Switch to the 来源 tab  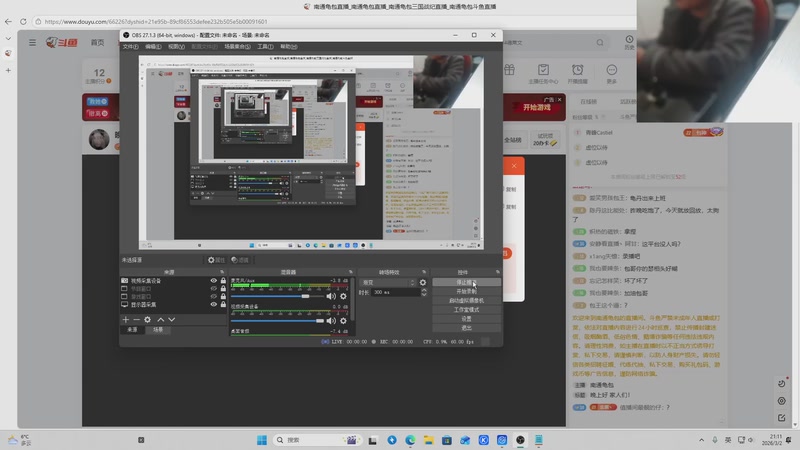tap(132, 330)
